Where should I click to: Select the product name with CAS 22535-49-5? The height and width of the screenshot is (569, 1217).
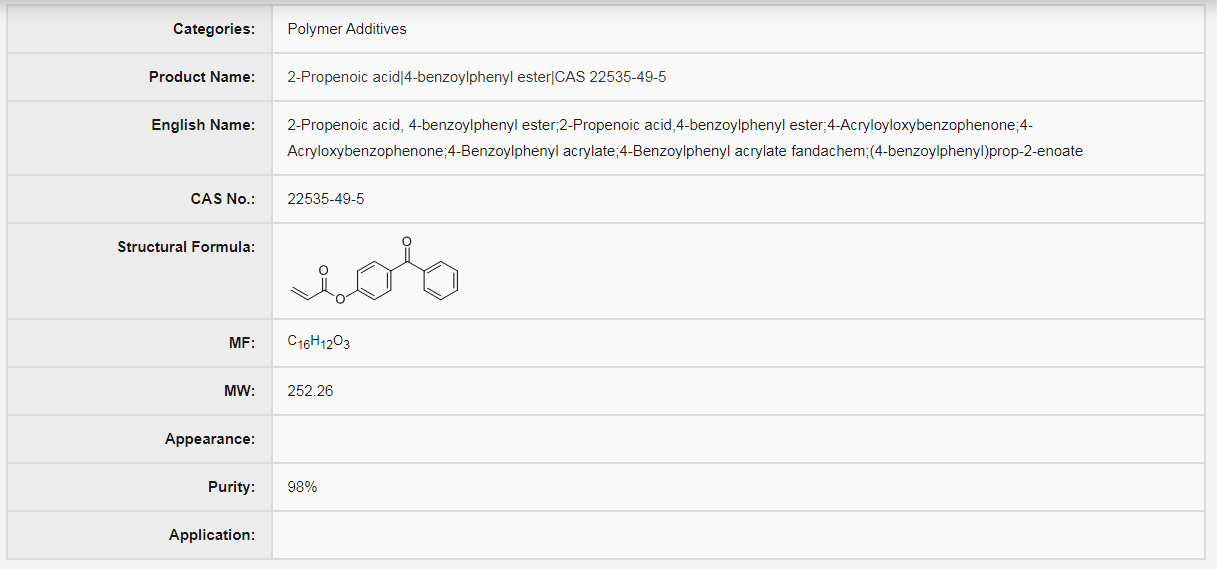[477, 77]
